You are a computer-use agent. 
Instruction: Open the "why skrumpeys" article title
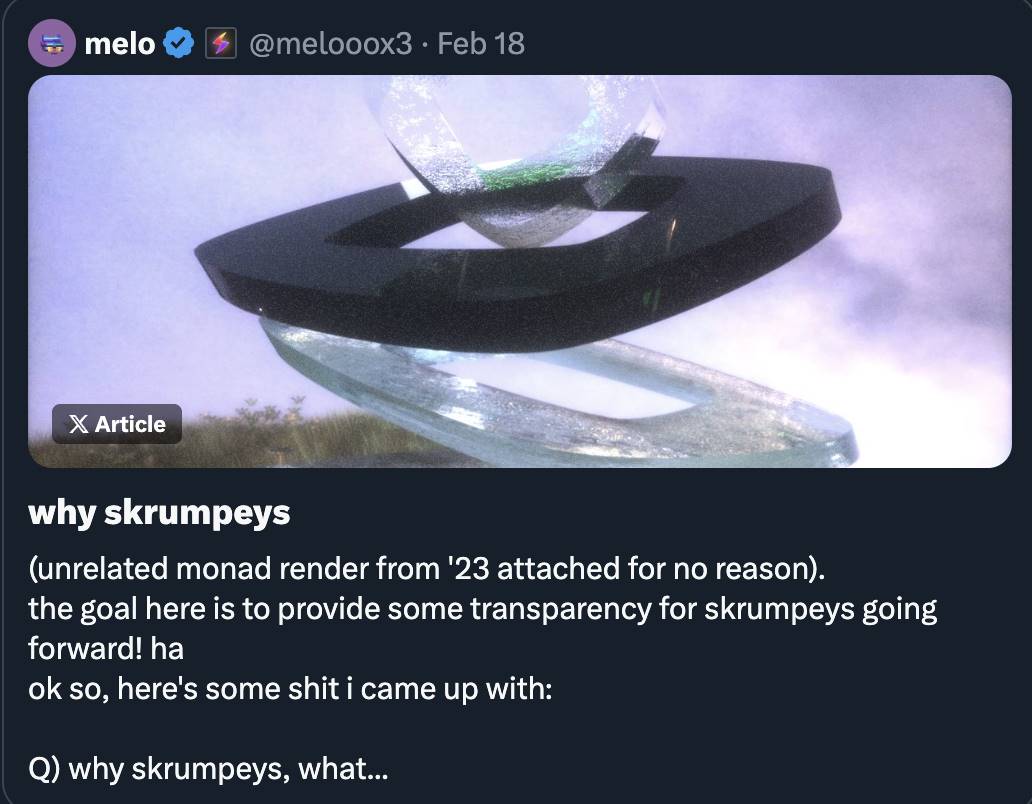click(159, 512)
